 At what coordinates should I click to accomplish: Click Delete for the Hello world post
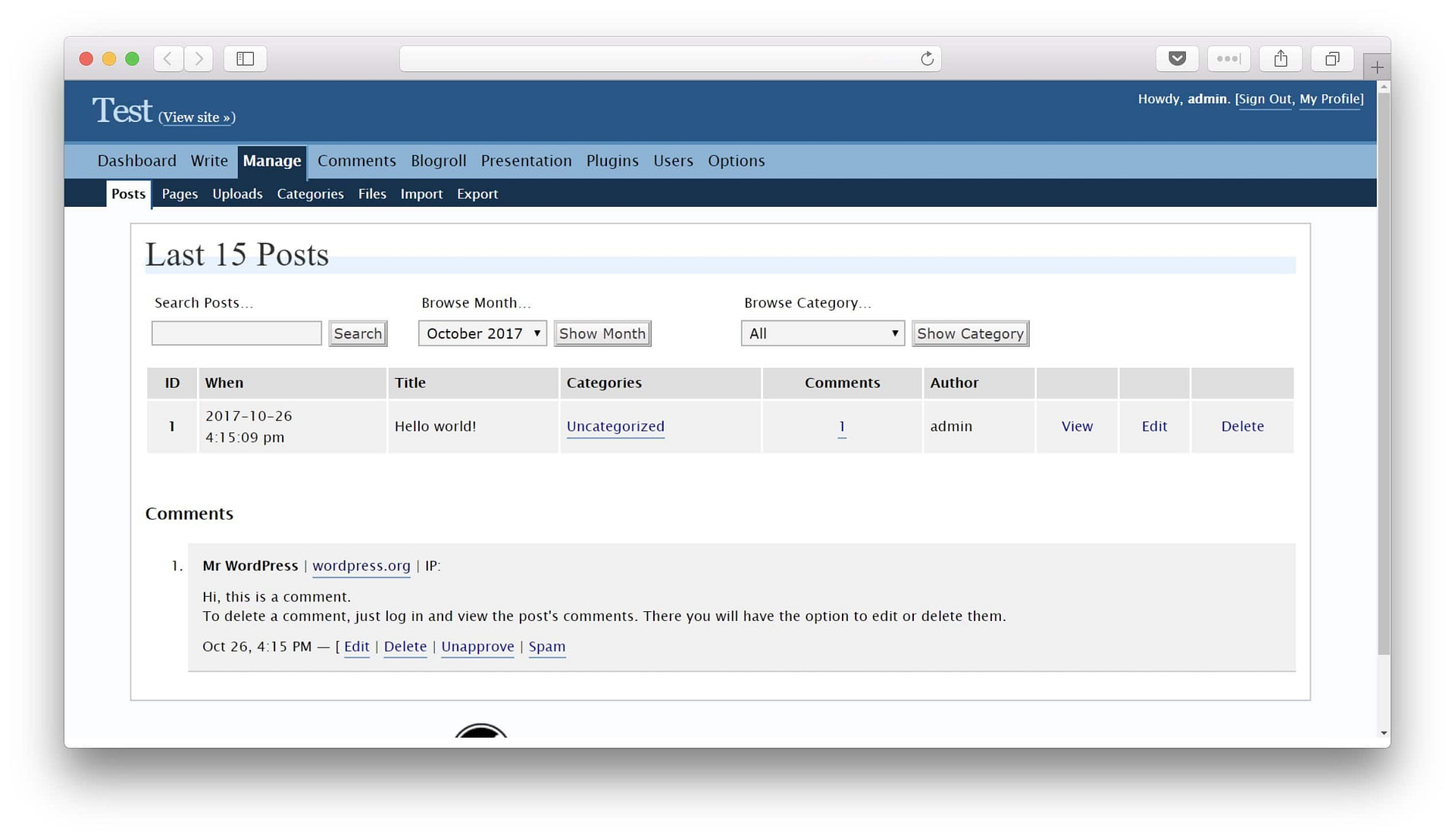click(1242, 426)
